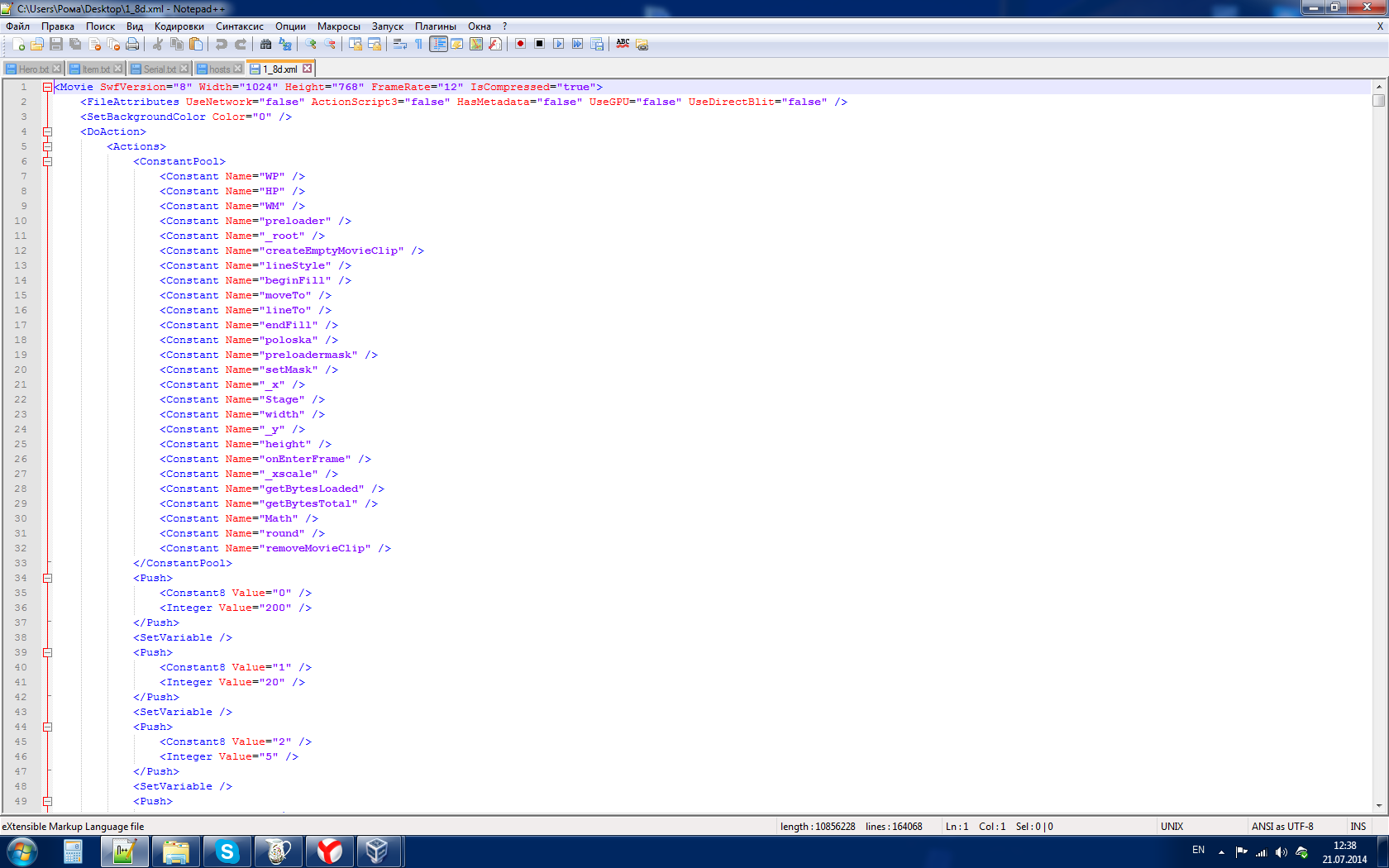Click the ABC spell check icon

pyautogui.click(x=623, y=44)
